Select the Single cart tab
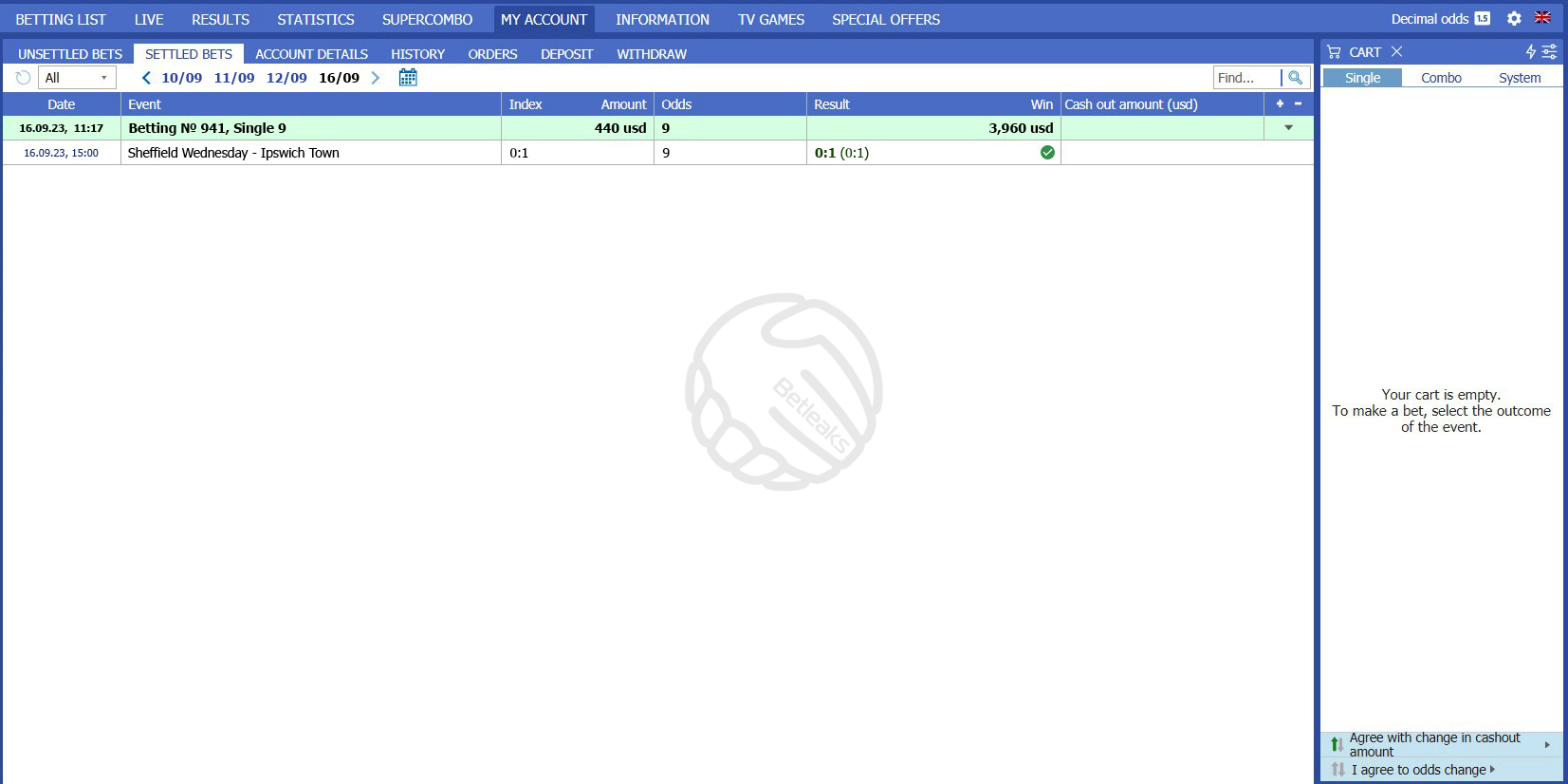1568x784 pixels. click(x=1362, y=78)
